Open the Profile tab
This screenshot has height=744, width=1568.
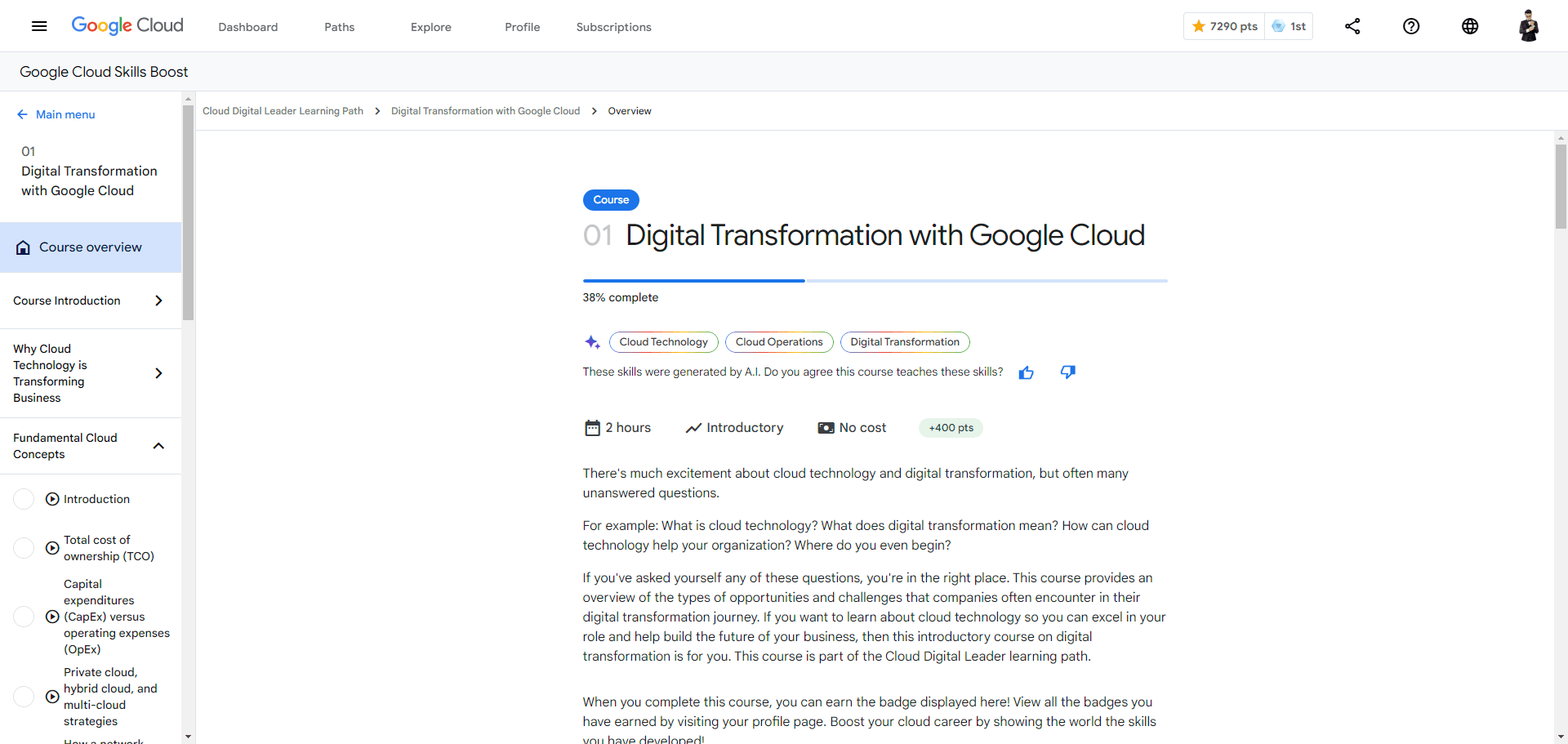pos(523,27)
